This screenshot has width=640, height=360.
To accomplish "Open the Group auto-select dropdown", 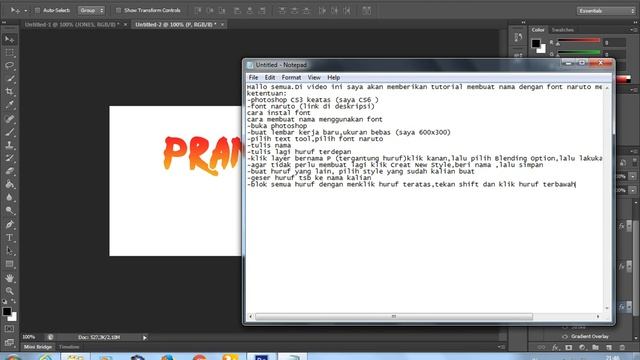I will pos(91,10).
